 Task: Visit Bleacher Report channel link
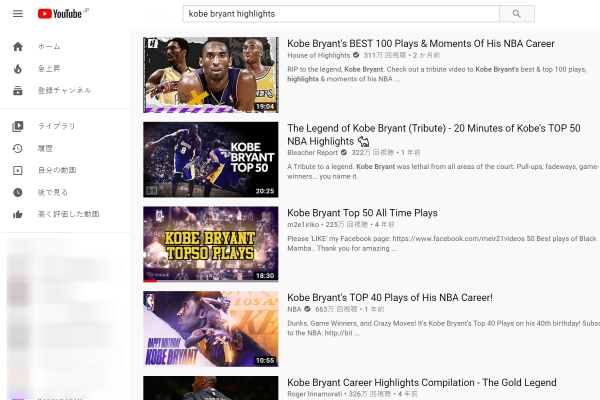point(312,152)
